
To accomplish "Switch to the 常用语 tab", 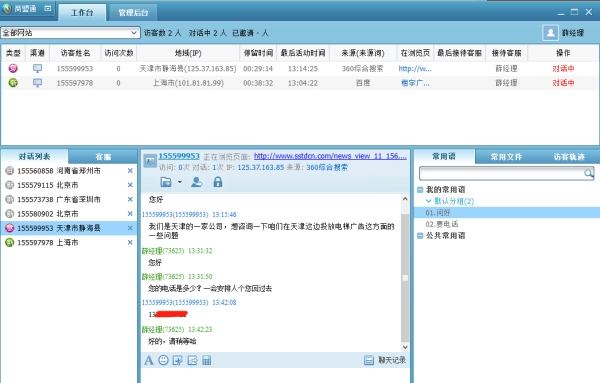I will pos(444,156).
